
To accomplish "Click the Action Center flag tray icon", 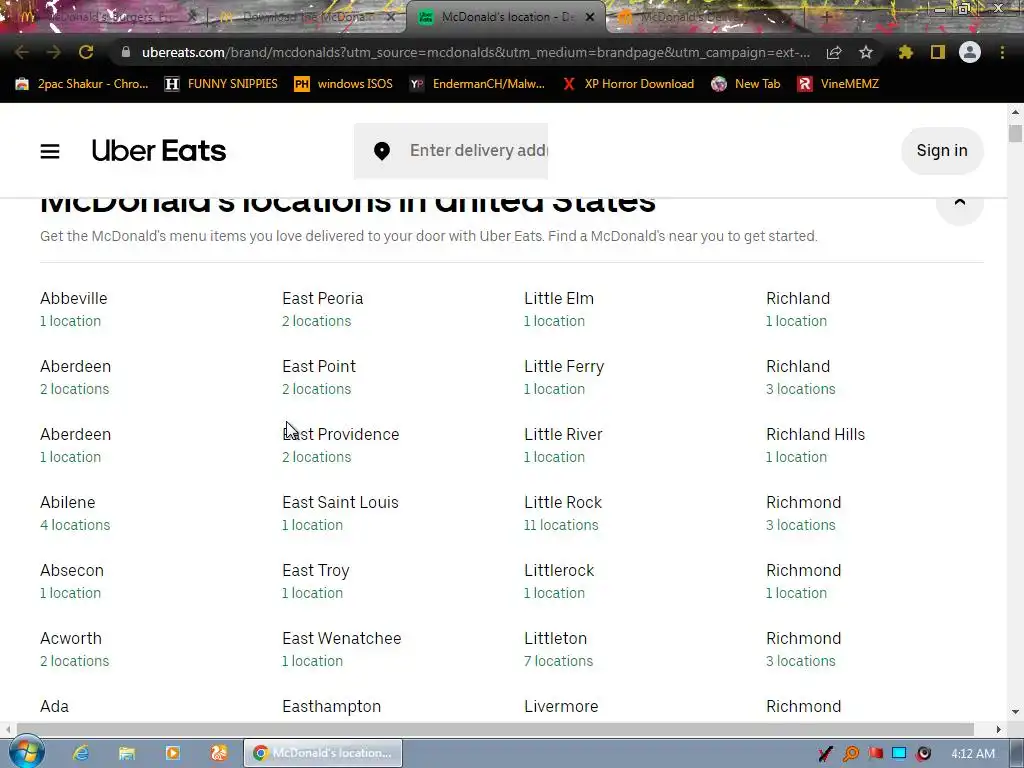I will [875, 753].
